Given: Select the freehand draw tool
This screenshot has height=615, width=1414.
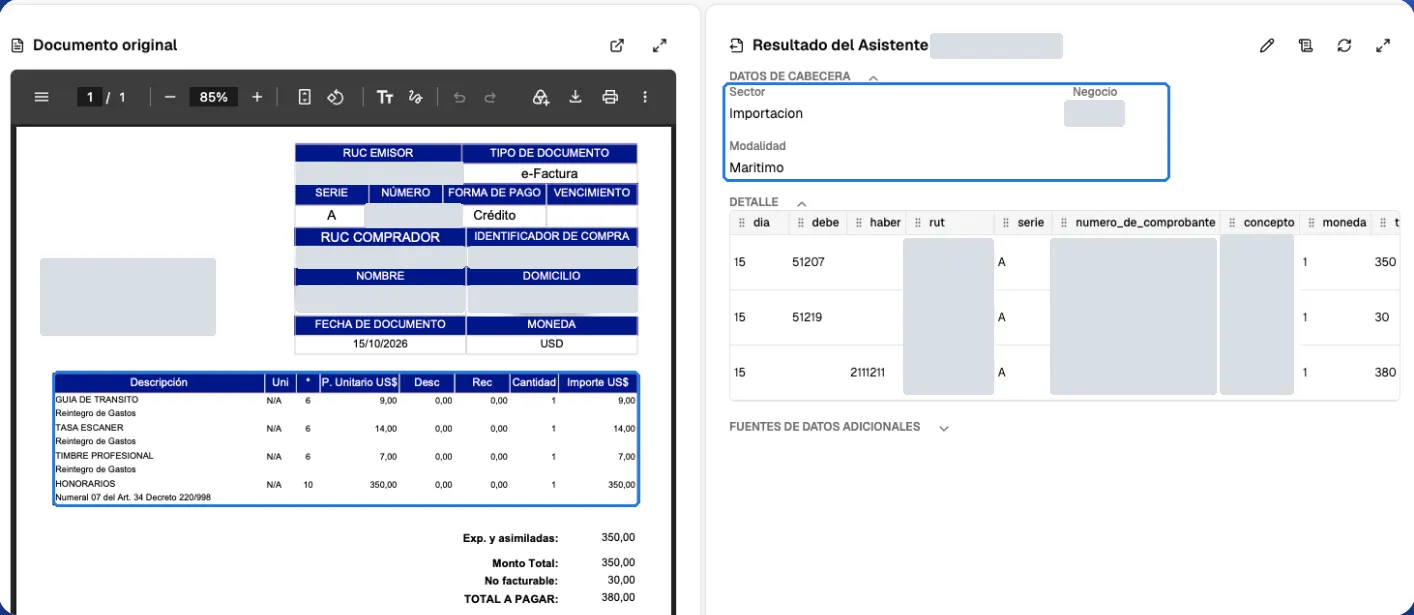Looking at the screenshot, I should (416, 97).
